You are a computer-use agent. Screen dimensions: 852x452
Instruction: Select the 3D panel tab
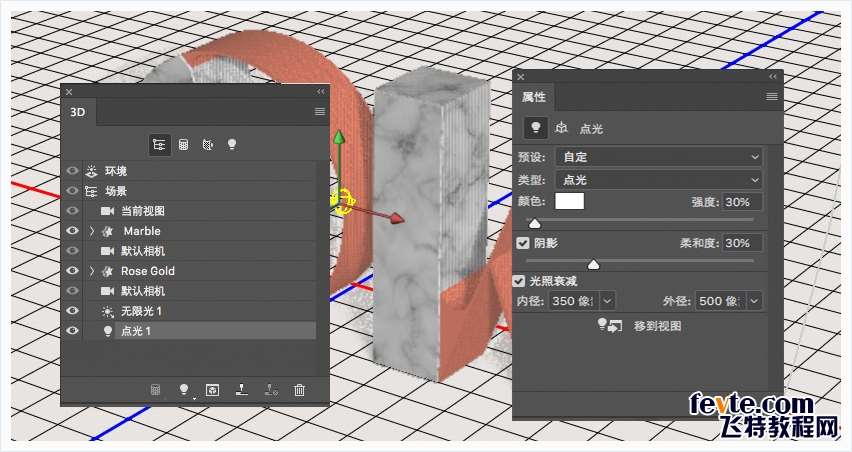click(x=78, y=112)
